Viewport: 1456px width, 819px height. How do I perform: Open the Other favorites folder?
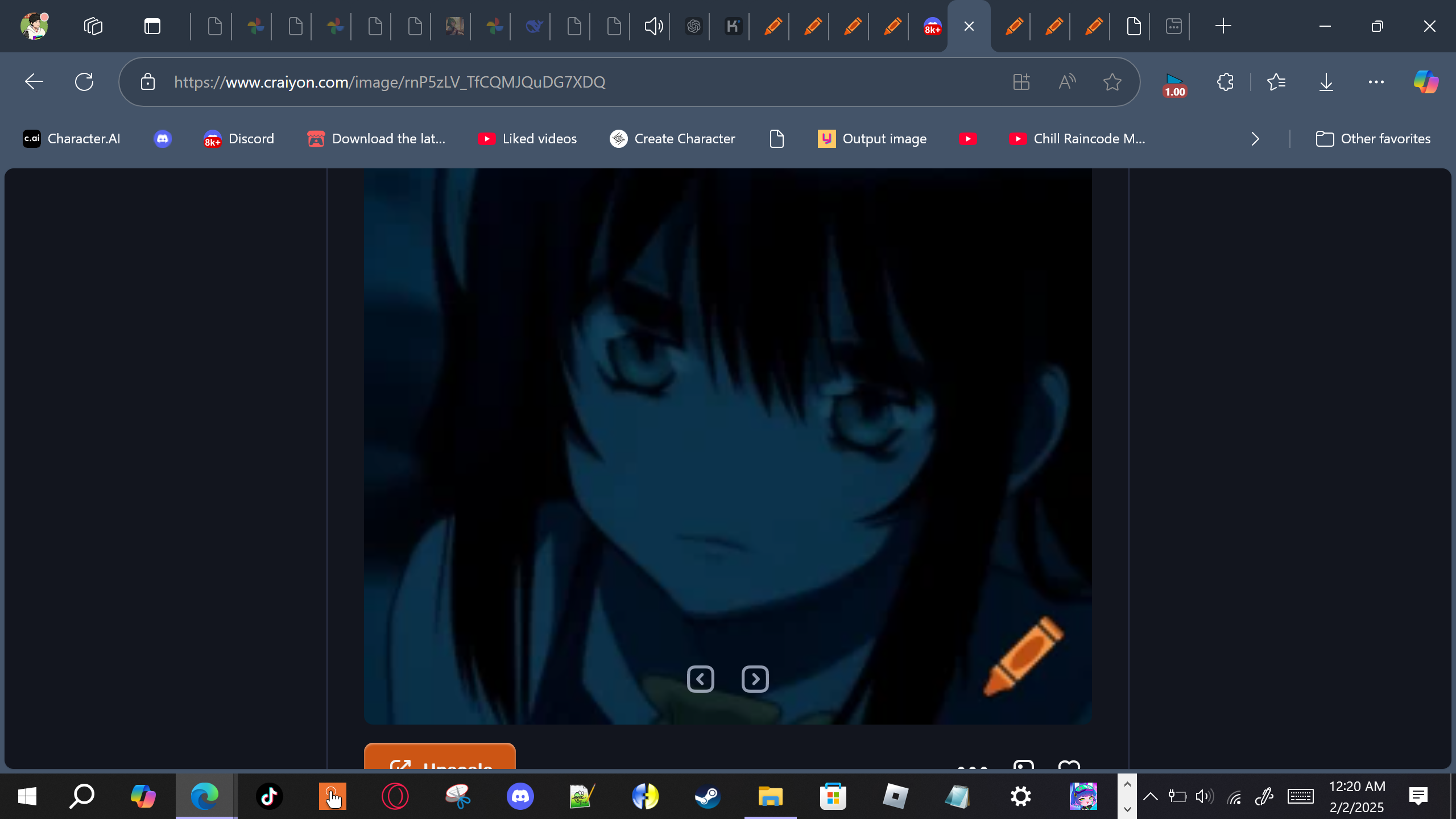click(x=1373, y=139)
